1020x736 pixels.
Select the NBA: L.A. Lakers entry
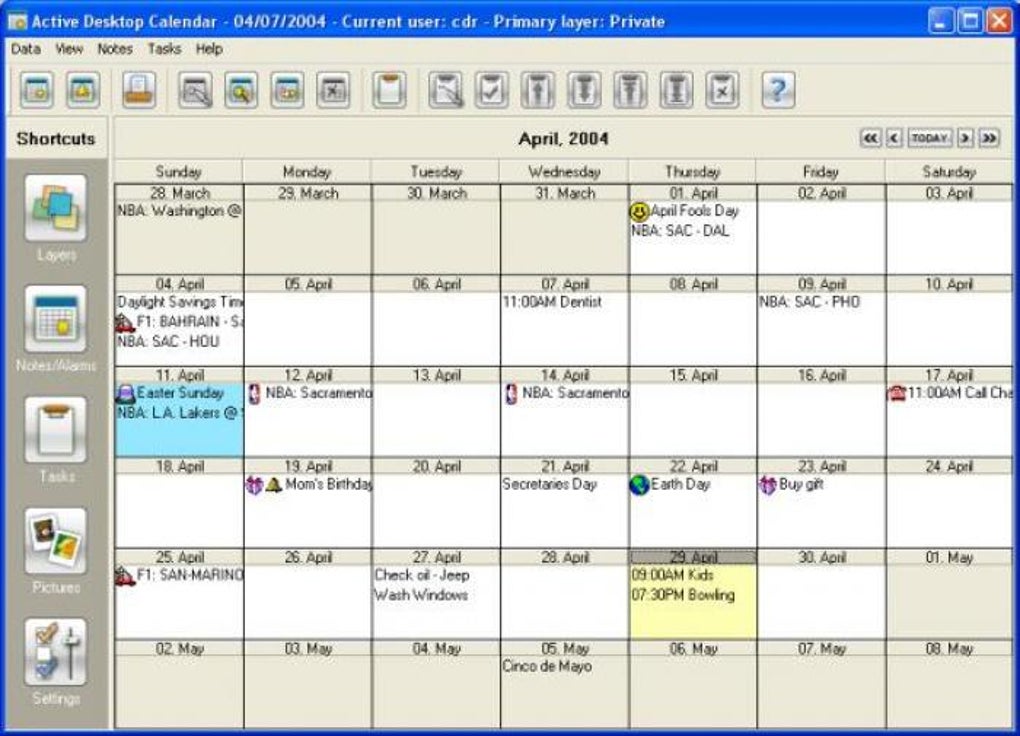click(x=180, y=413)
